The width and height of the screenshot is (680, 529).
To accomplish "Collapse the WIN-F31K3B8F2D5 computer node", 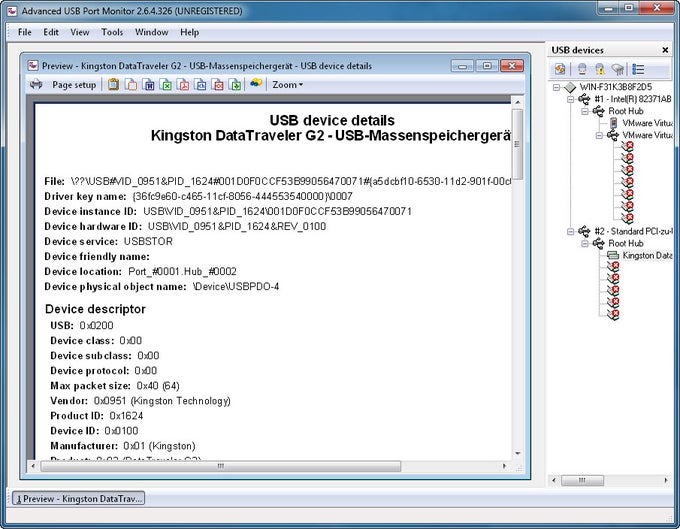I will tap(556, 88).
